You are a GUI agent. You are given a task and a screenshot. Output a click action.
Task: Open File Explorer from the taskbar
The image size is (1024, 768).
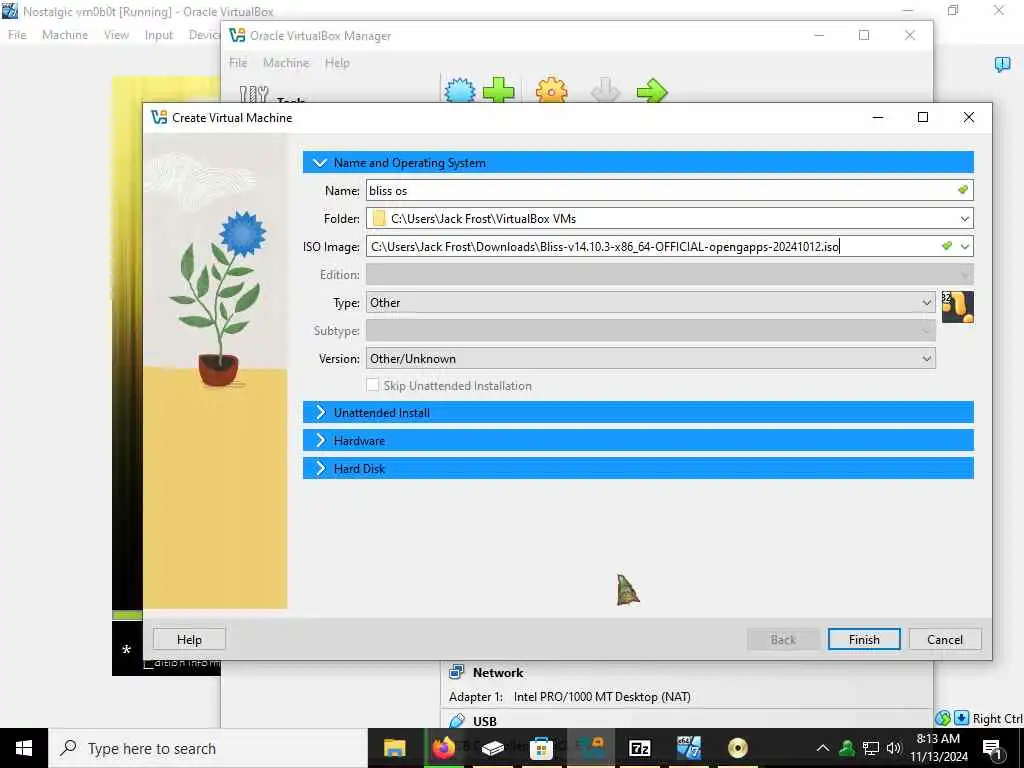pyautogui.click(x=394, y=748)
